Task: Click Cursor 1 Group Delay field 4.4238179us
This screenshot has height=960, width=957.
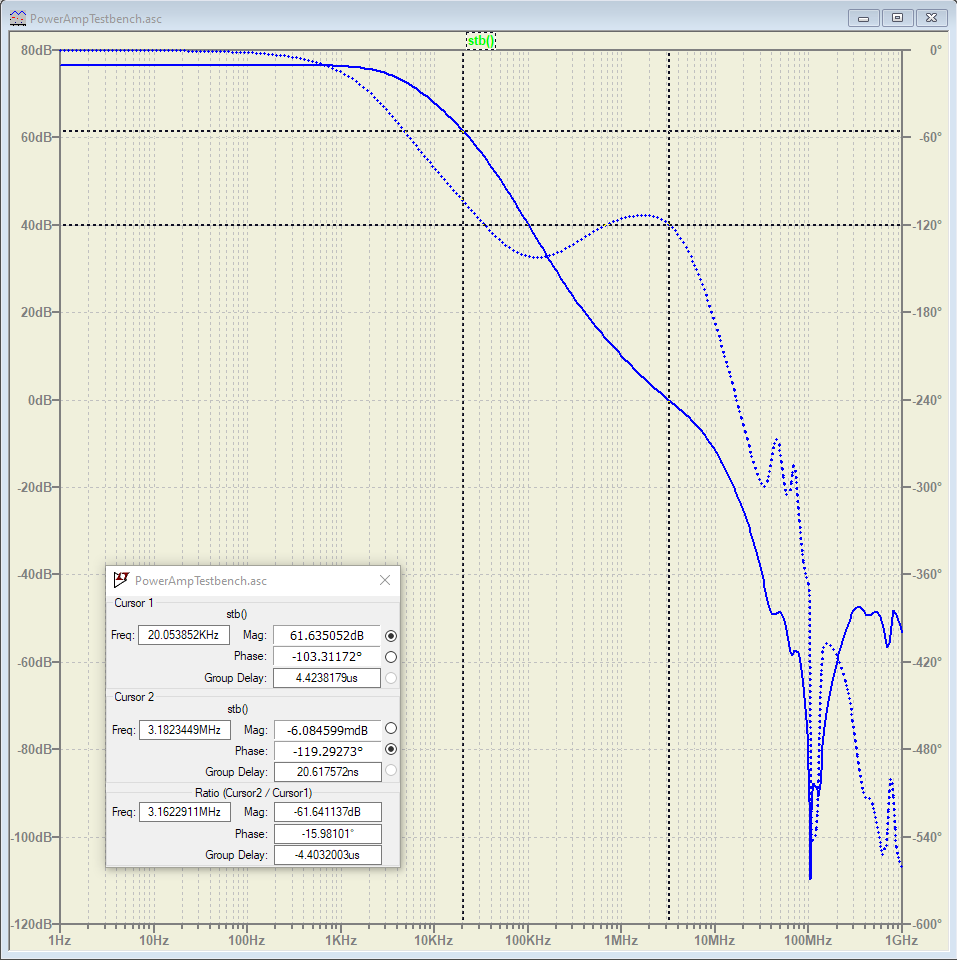Action: coord(327,678)
